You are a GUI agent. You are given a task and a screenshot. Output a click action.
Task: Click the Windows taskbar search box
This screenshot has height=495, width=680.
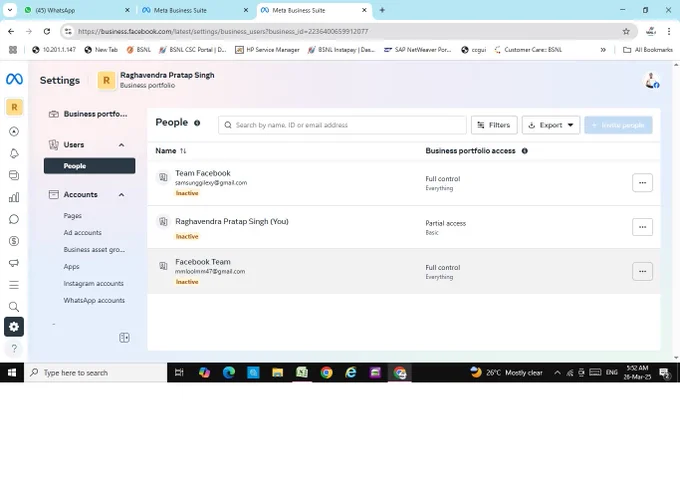click(95, 373)
